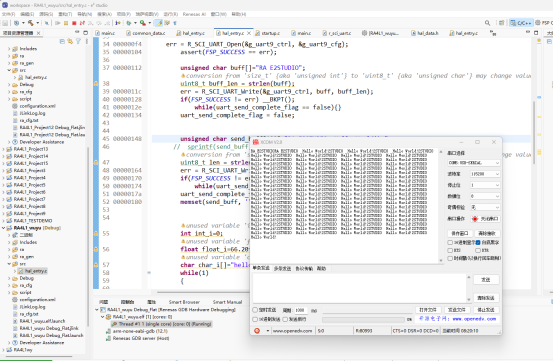The height and width of the screenshot is (361, 554).
Task: Click the collapse-all icon in the project explorer
Action: [x=62, y=41]
